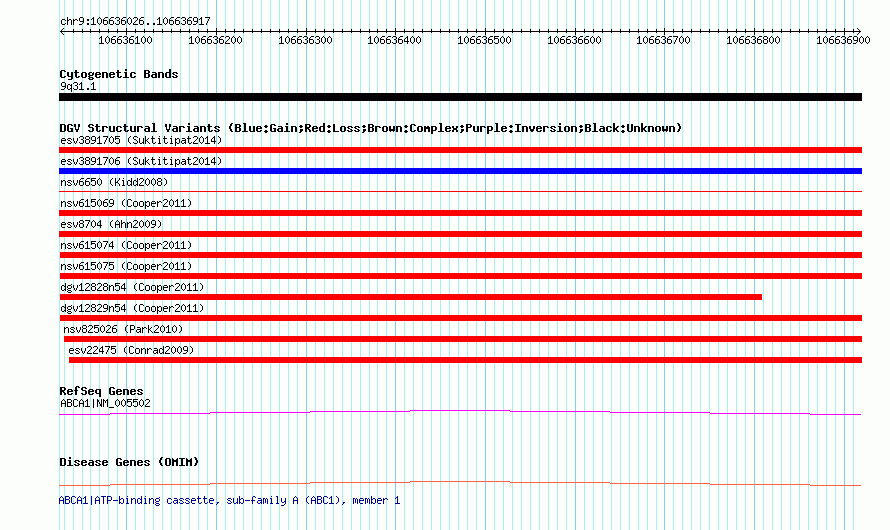
Task: Click the red bar for nsv615074
Action: point(460,255)
